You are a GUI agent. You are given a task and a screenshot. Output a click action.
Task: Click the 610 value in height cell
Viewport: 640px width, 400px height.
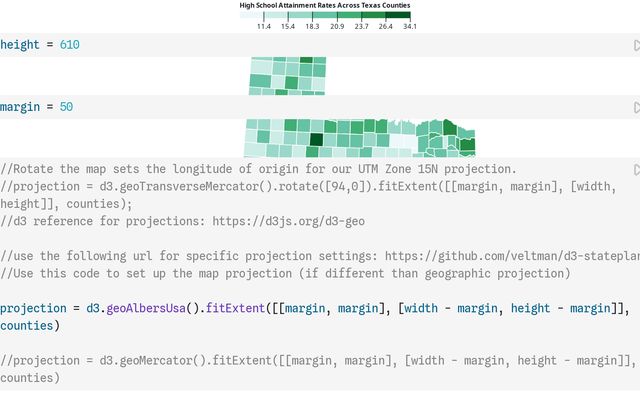[69, 45]
